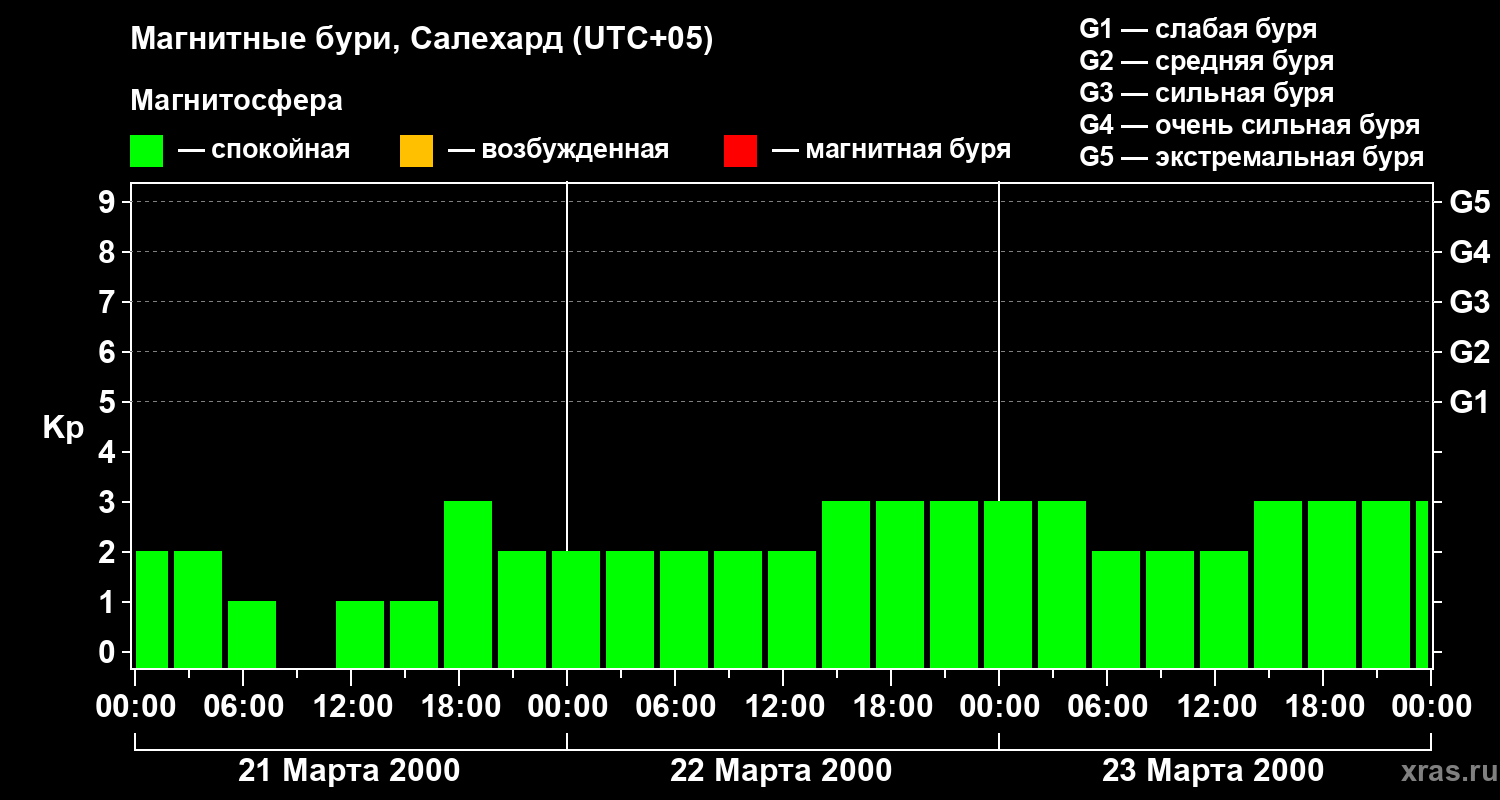The width and height of the screenshot is (1500, 800).
Task: Click the '23 Марта 2000' date label
Action: pos(1213,771)
